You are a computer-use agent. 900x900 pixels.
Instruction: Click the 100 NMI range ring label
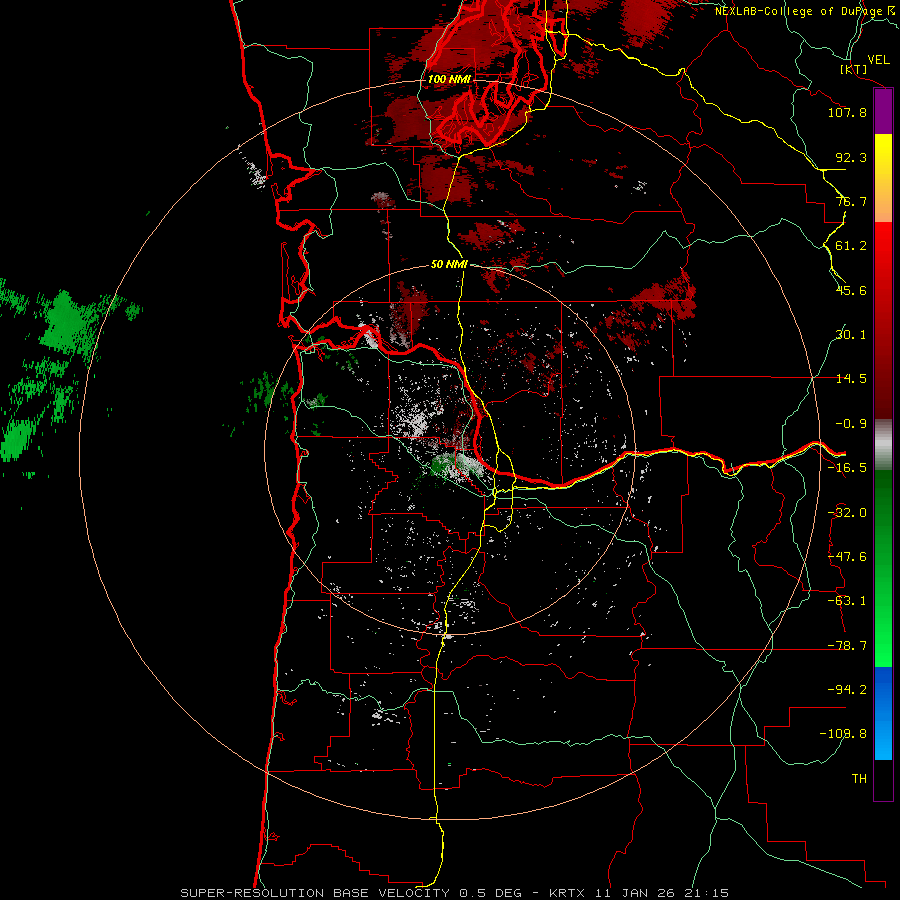tap(449, 79)
